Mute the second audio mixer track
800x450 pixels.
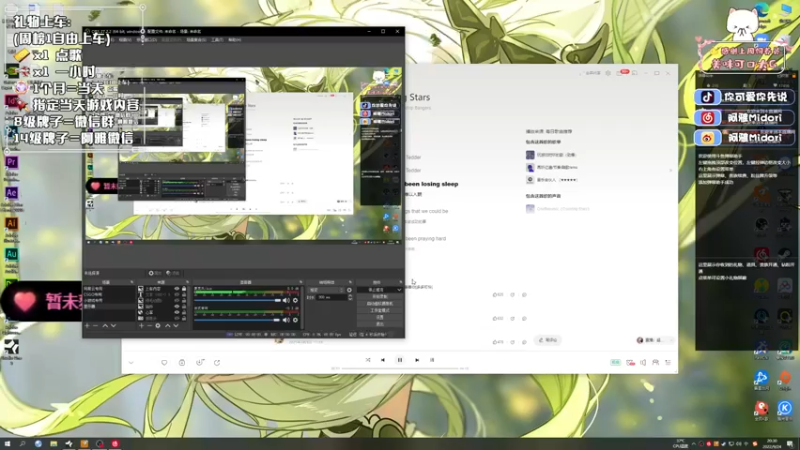click(x=286, y=320)
